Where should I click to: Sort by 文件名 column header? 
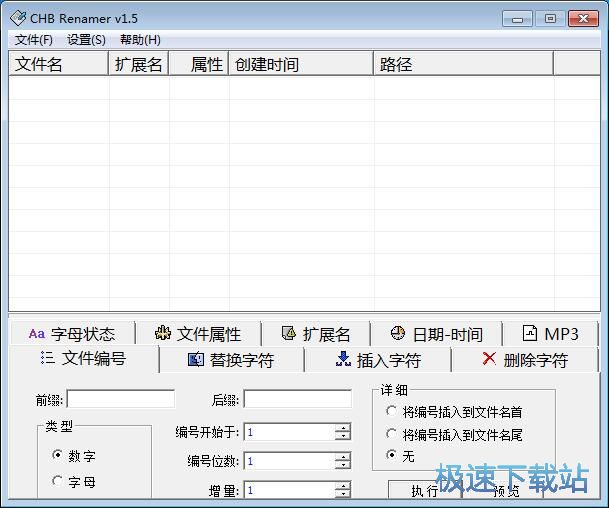58,63
